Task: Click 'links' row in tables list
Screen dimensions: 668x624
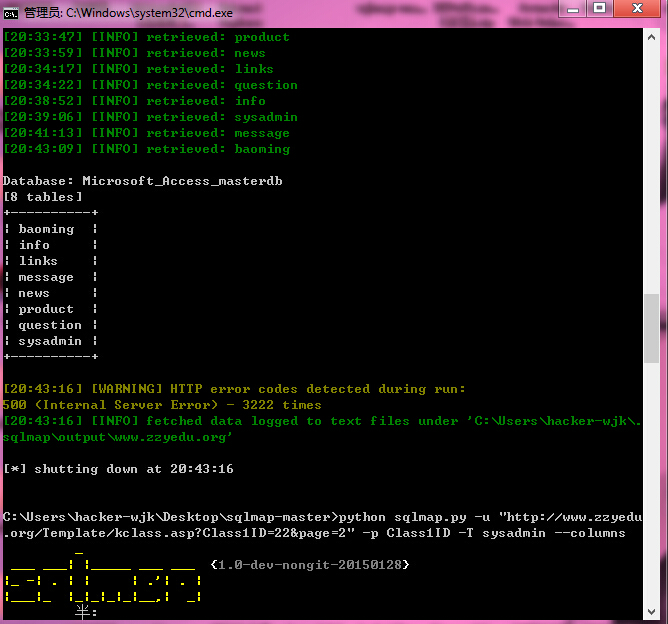Action: [x=51, y=261]
